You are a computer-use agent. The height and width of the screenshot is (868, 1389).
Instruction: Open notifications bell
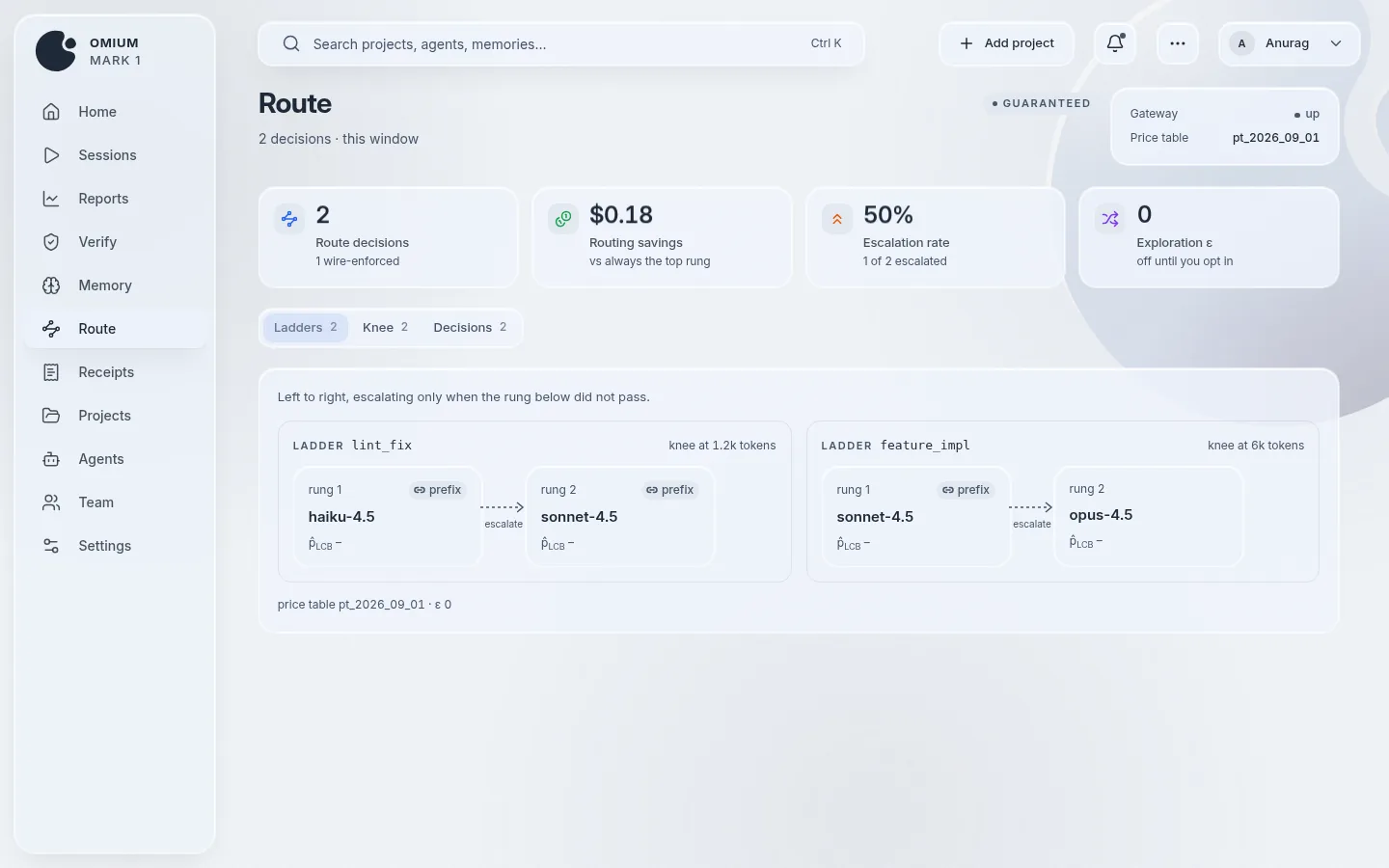[1115, 43]
